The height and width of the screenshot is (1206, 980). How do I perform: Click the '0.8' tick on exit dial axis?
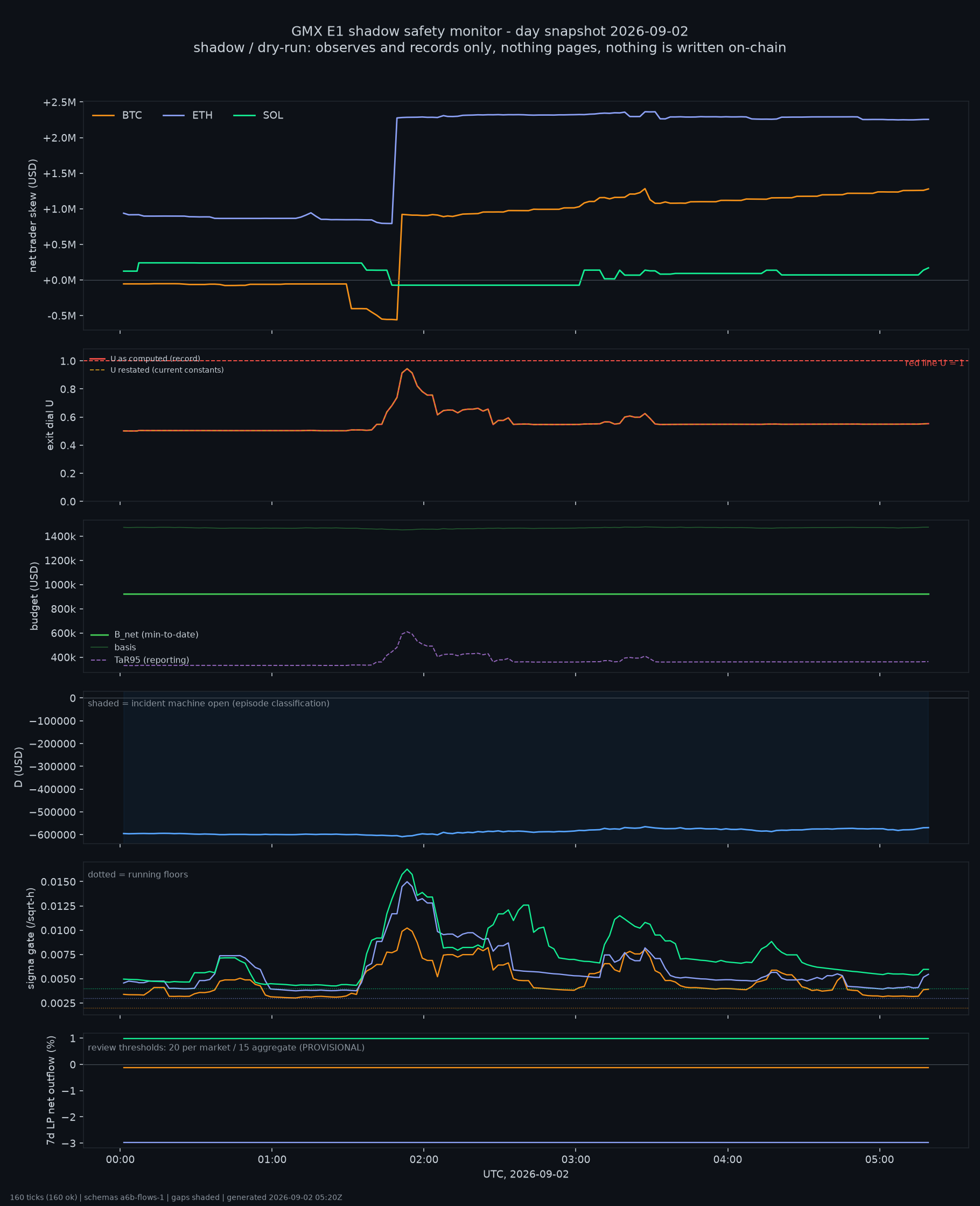point(68,389)
